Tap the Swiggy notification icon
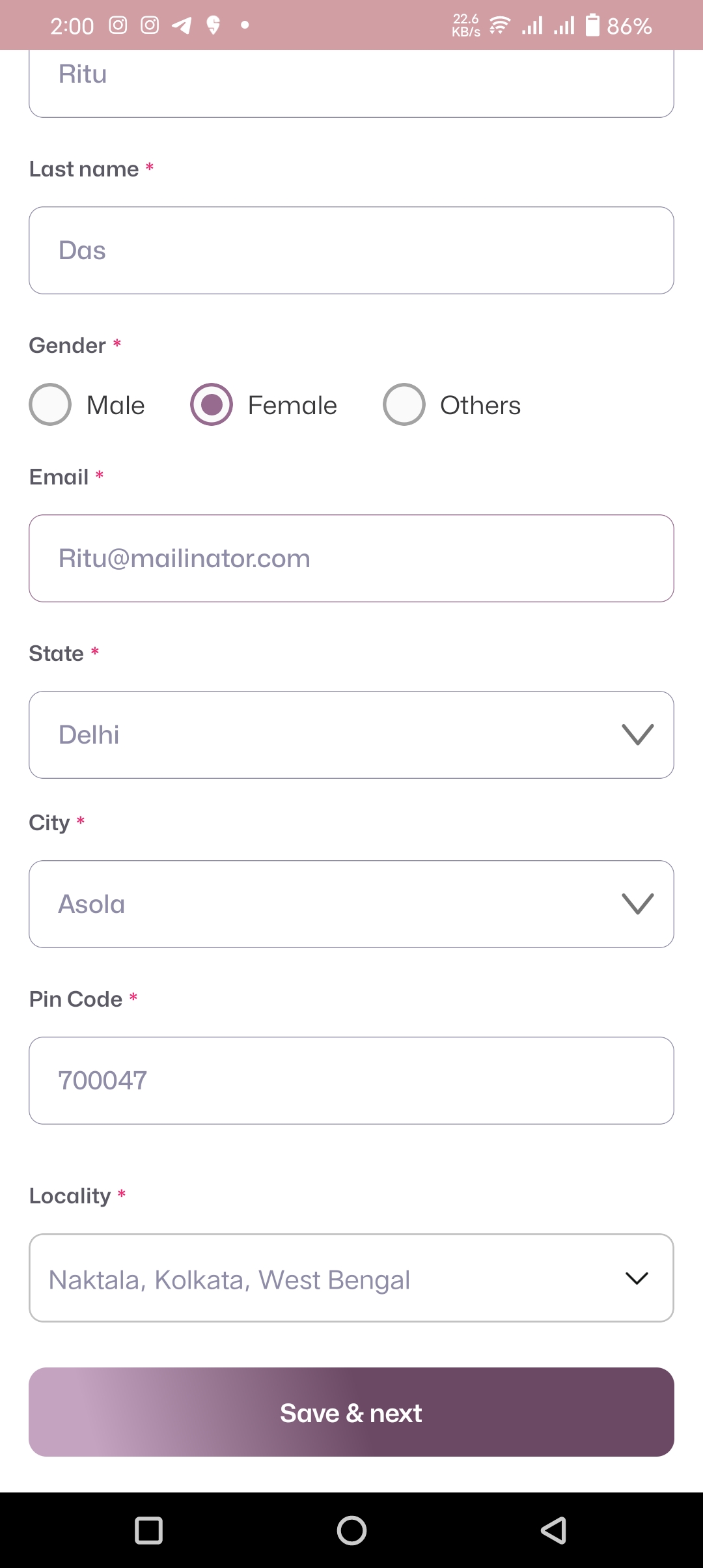703x1568 pixels. pyautogui.click(x=213, y=25)
